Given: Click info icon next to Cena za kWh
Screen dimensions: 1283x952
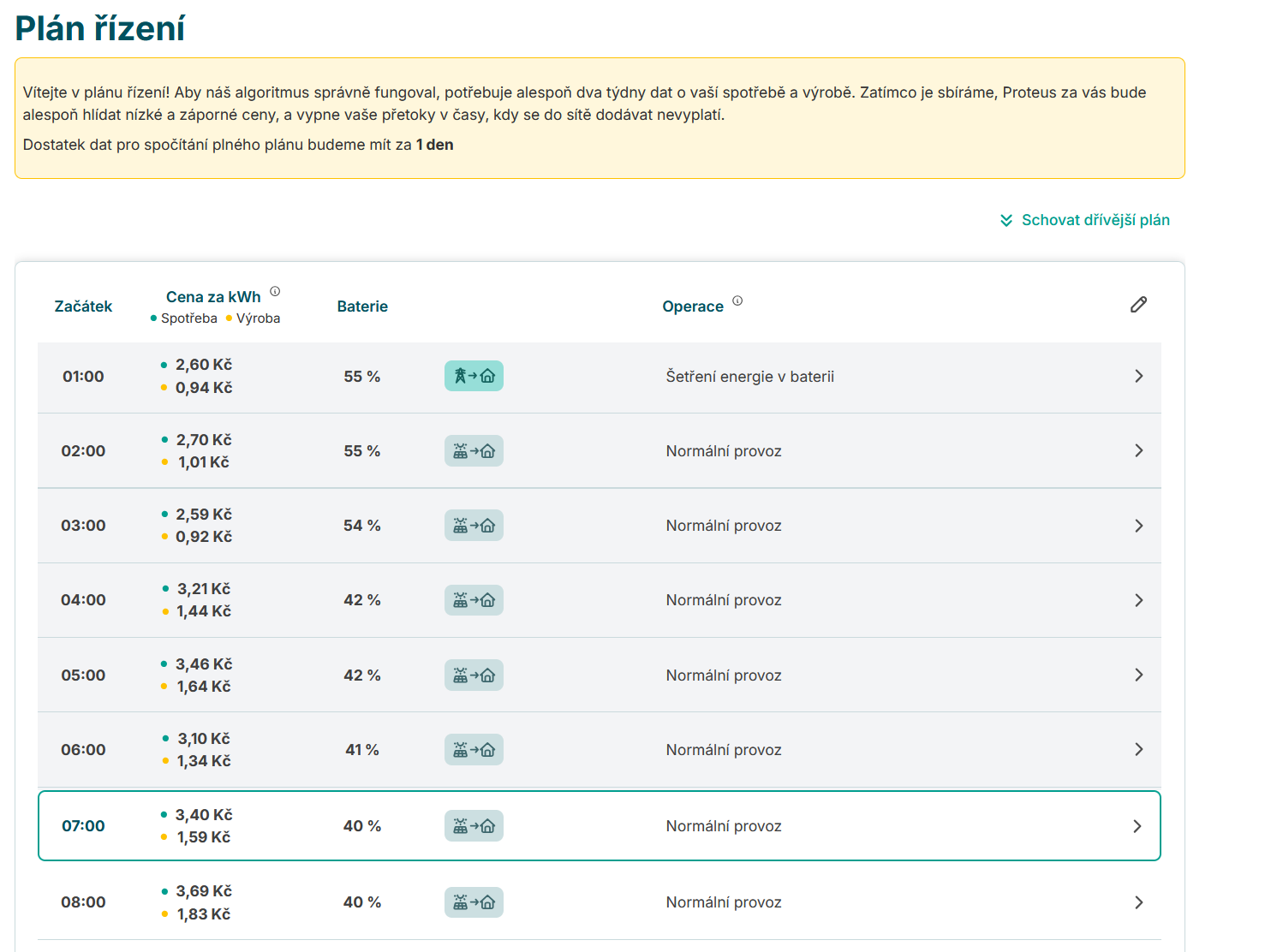Looking at the screenshot, I should (x=275, y=291).
